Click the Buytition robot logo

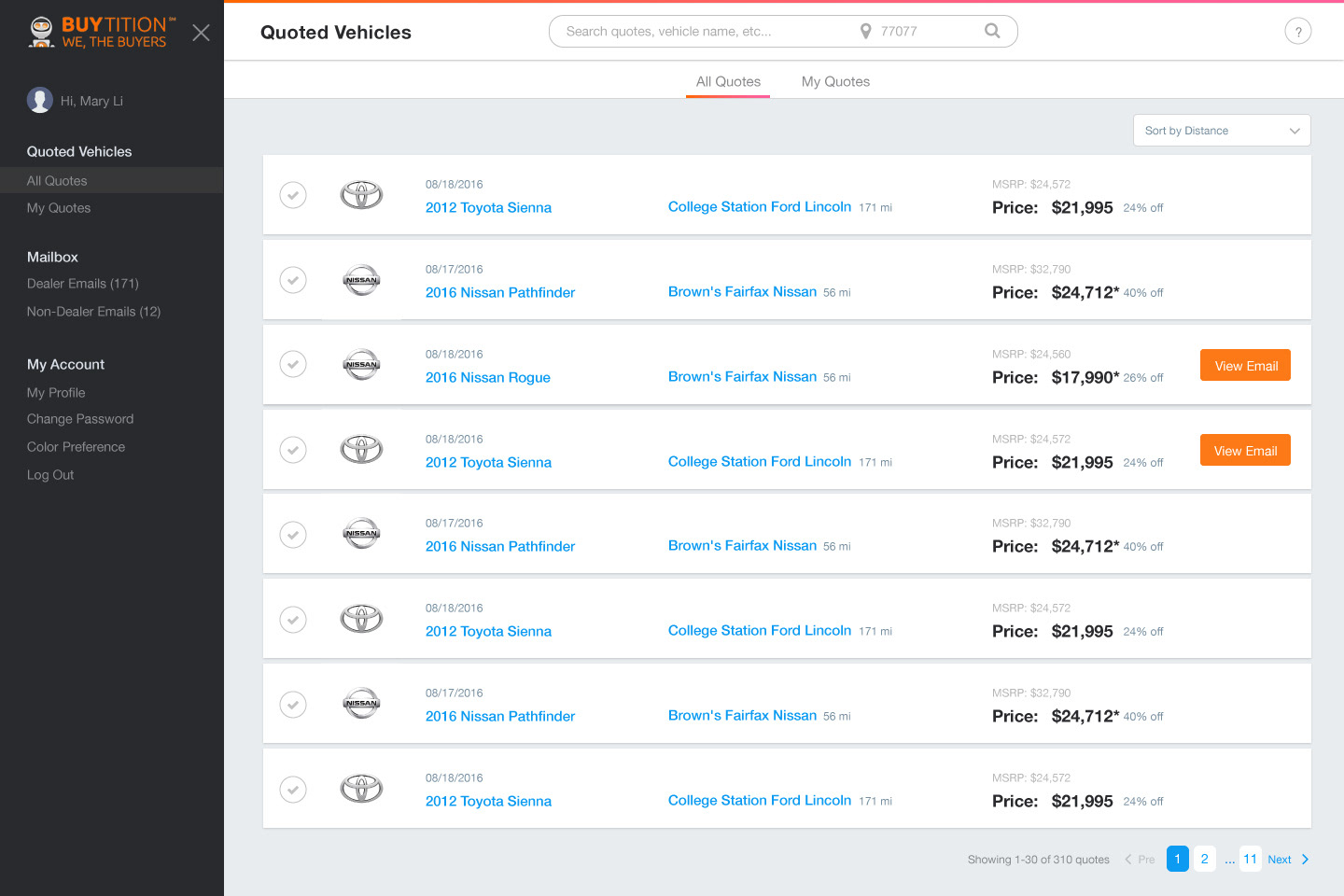pyautogui.click(x=42, y=32)
